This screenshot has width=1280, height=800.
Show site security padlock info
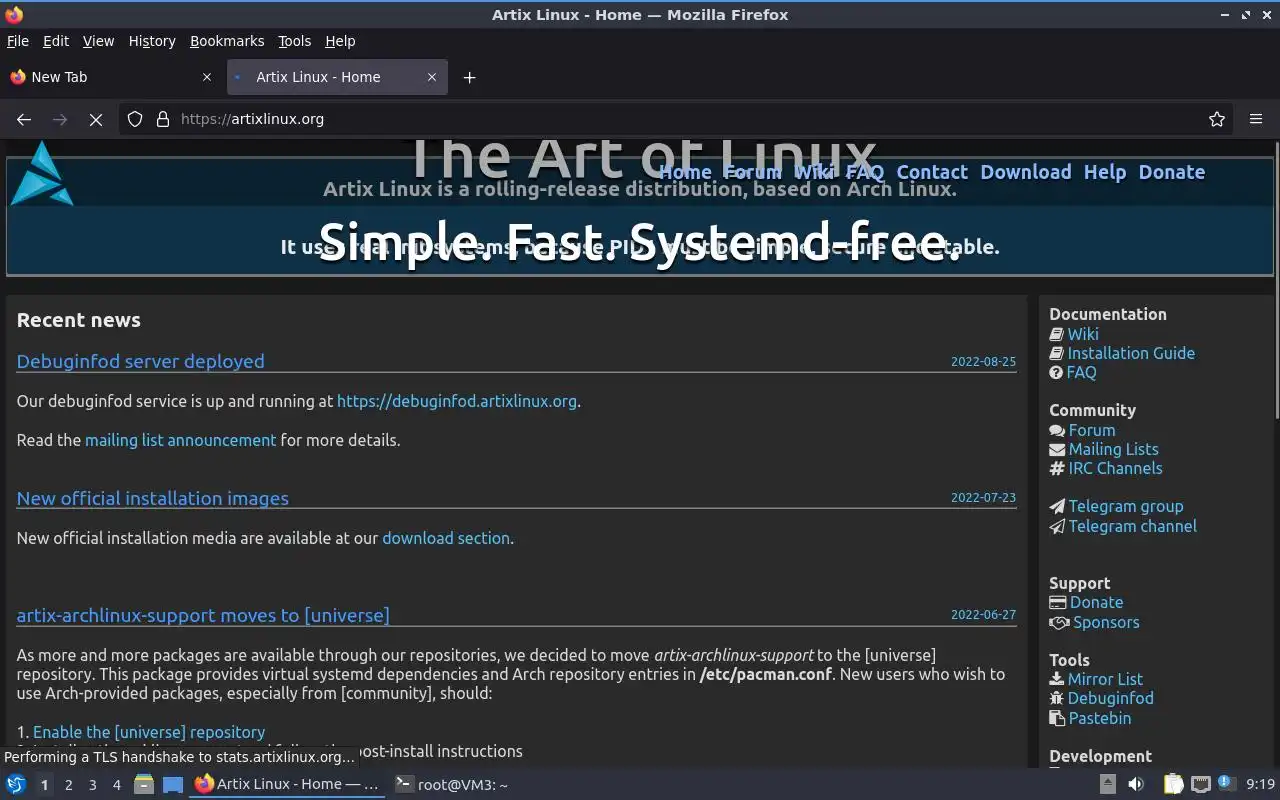click(163, 119)
